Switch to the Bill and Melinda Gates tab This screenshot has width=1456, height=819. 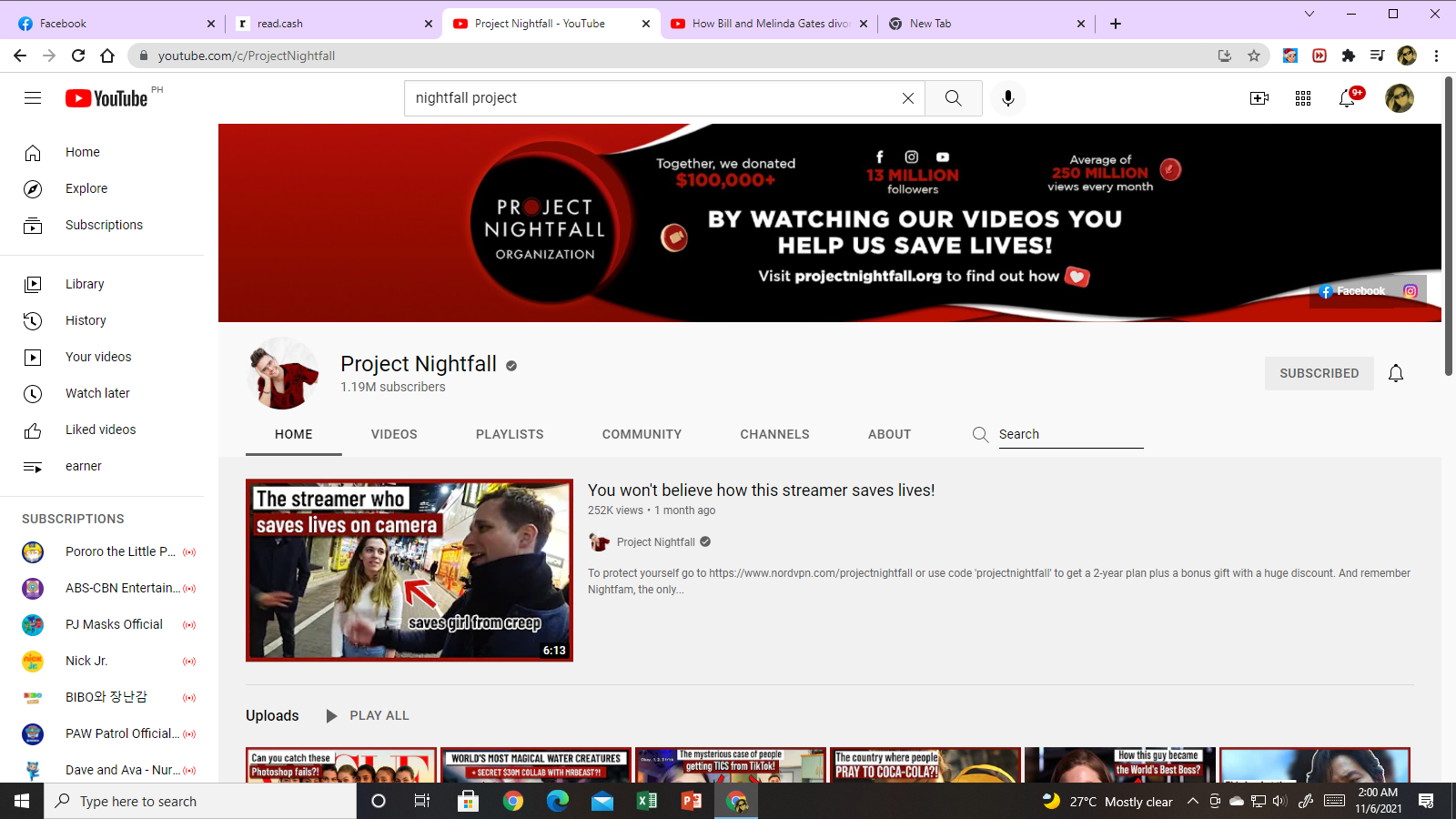pos(769,24)
